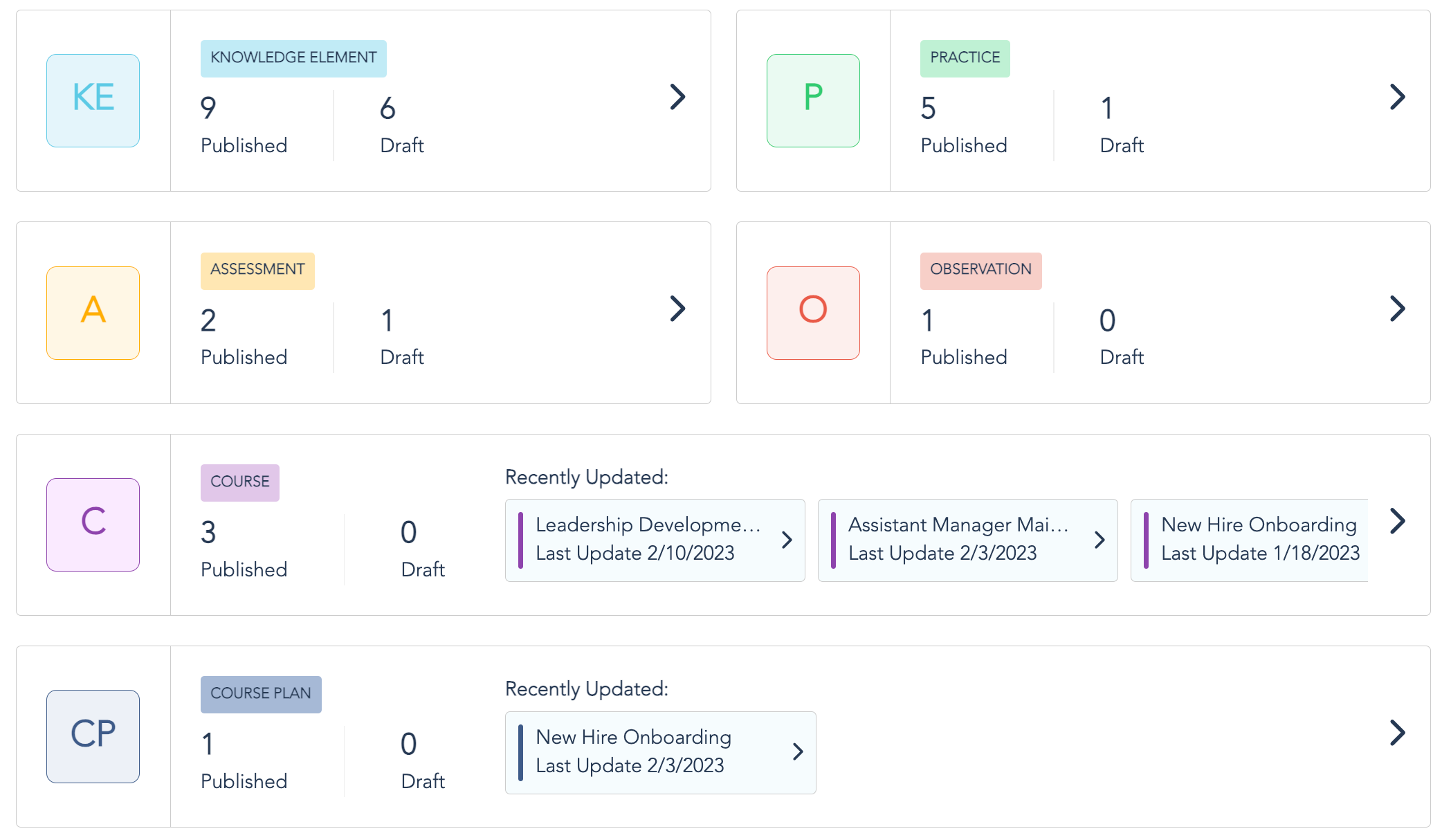Click the red O Observation icon tile
The image size is (1442, 840).
tap(813, 313)
